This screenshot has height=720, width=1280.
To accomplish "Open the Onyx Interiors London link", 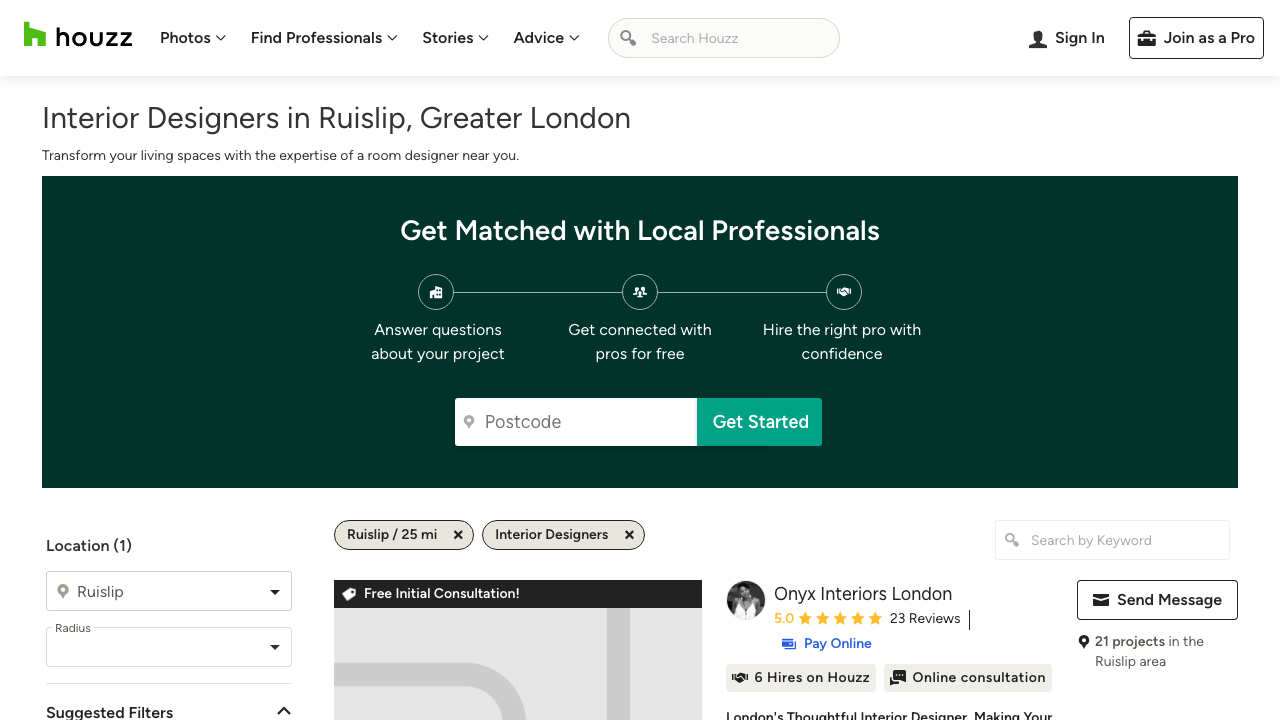I will pos(863,594).
